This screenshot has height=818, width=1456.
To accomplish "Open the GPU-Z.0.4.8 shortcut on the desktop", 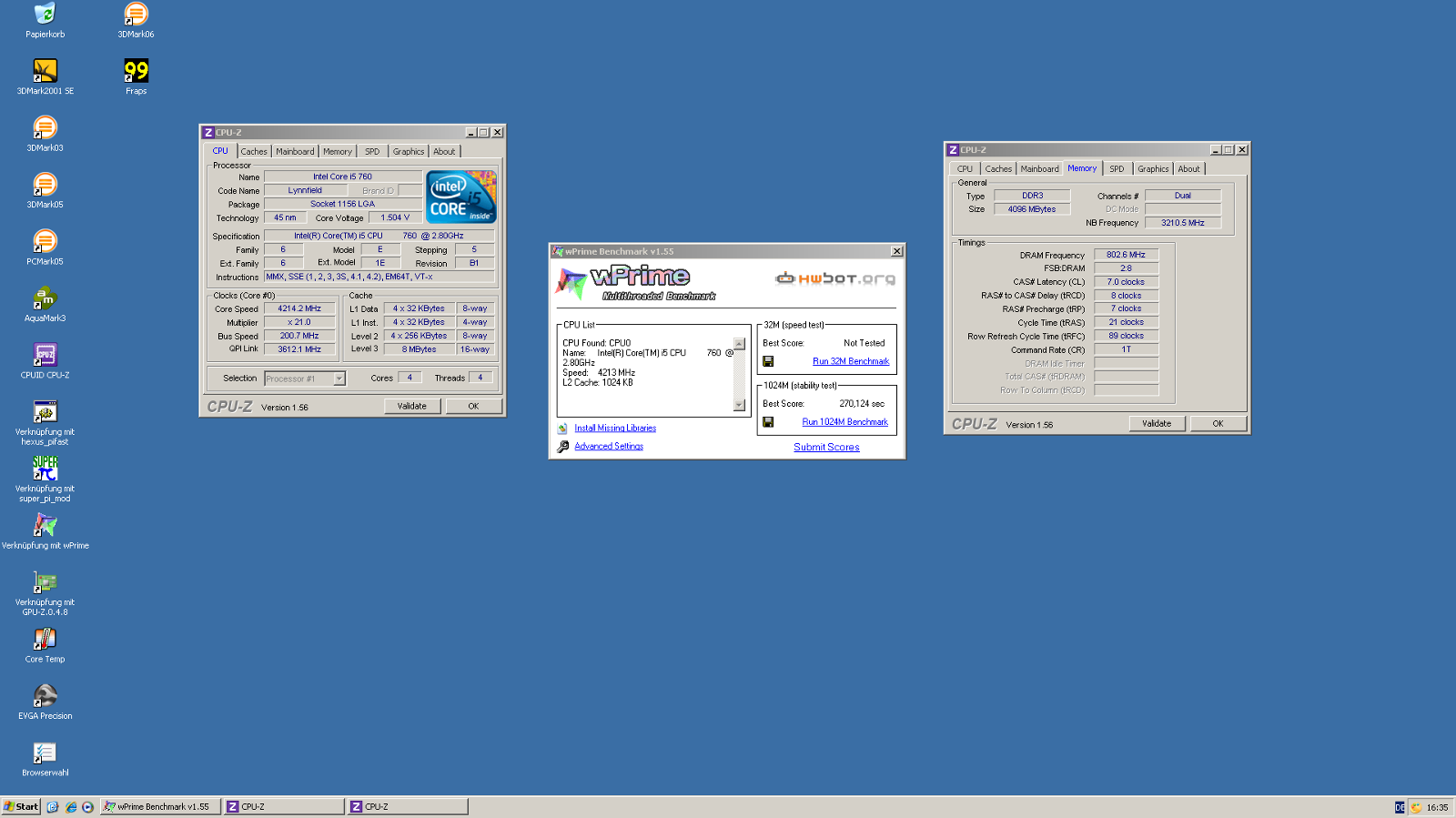I will 45,582.
